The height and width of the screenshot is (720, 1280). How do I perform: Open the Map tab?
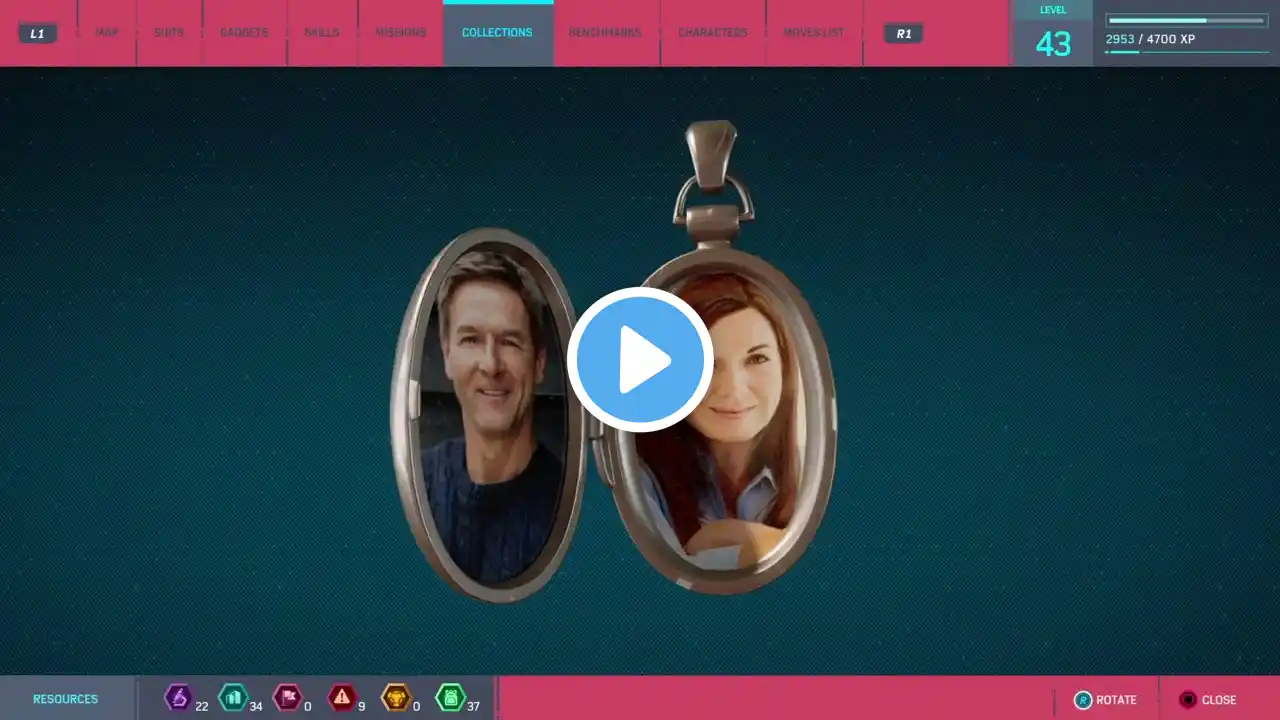[107, 33]
